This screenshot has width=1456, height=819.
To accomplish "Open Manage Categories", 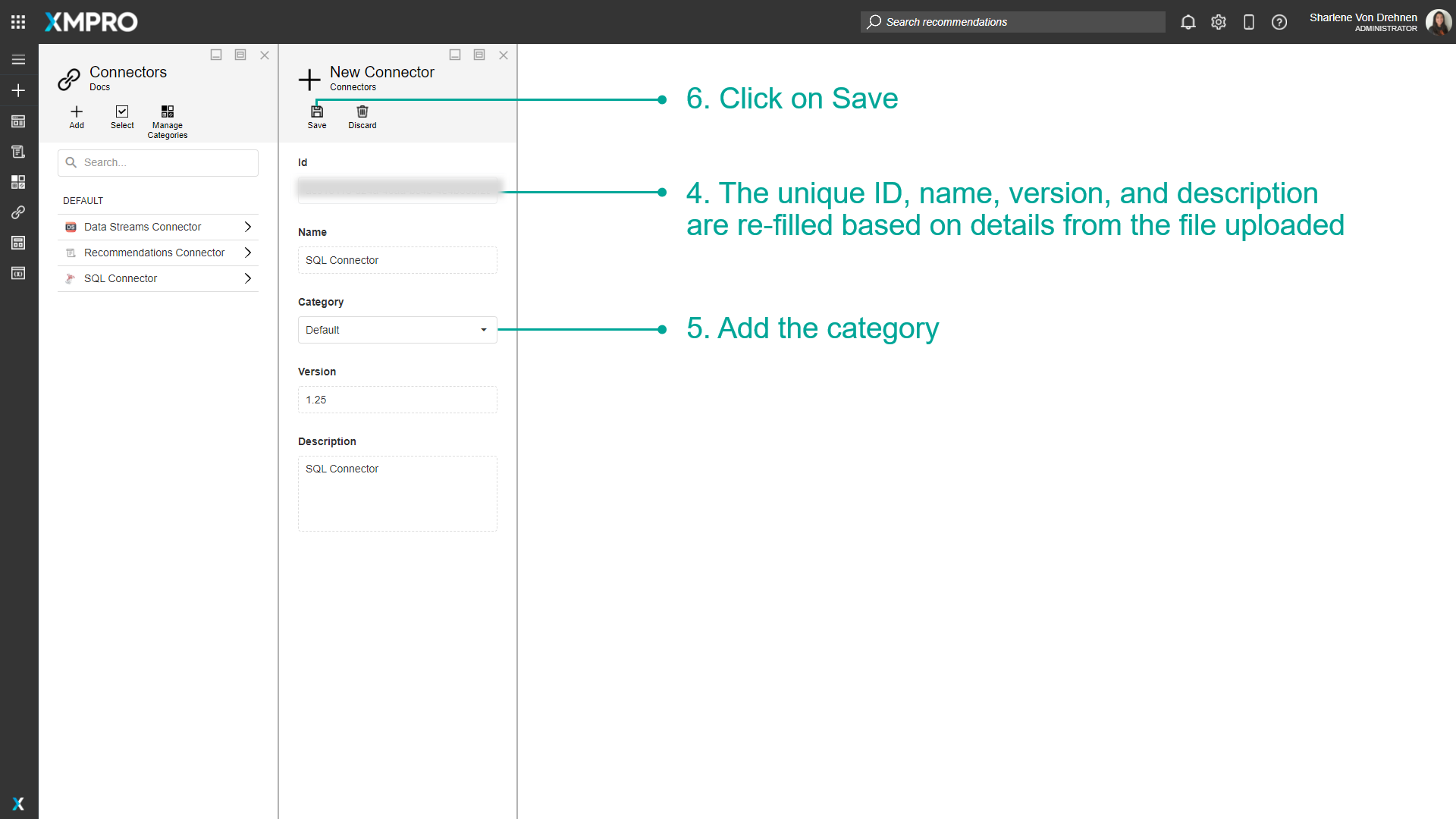I will 168,112.
